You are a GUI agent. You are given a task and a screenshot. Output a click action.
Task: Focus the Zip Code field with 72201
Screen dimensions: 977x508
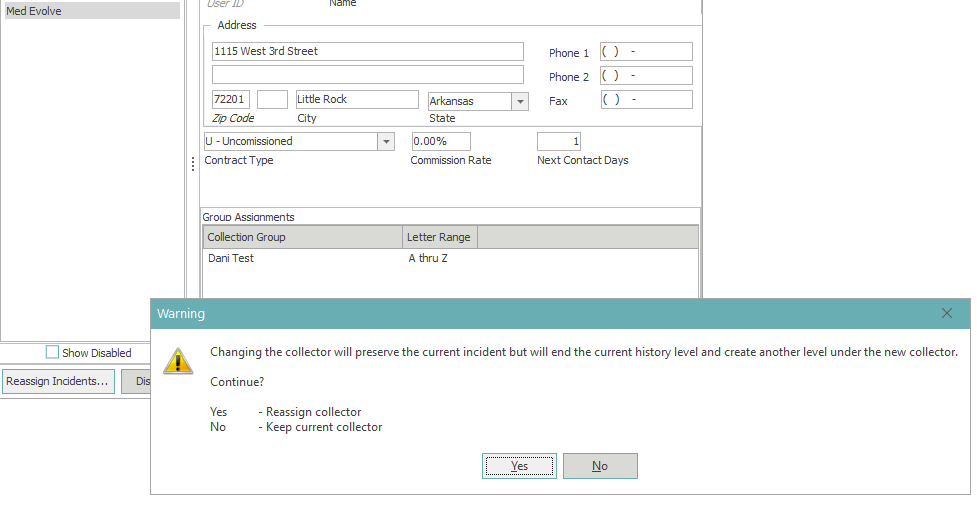click(230, 100)
